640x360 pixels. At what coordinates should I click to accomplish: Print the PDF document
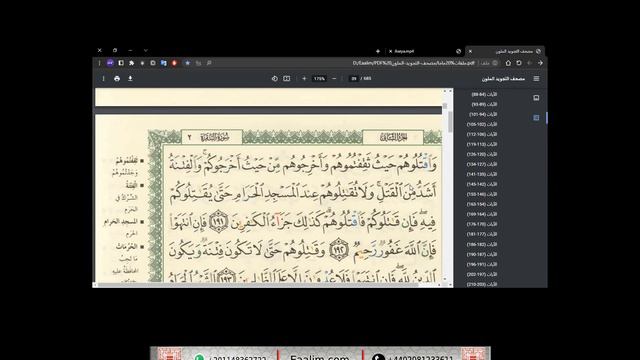117,78
